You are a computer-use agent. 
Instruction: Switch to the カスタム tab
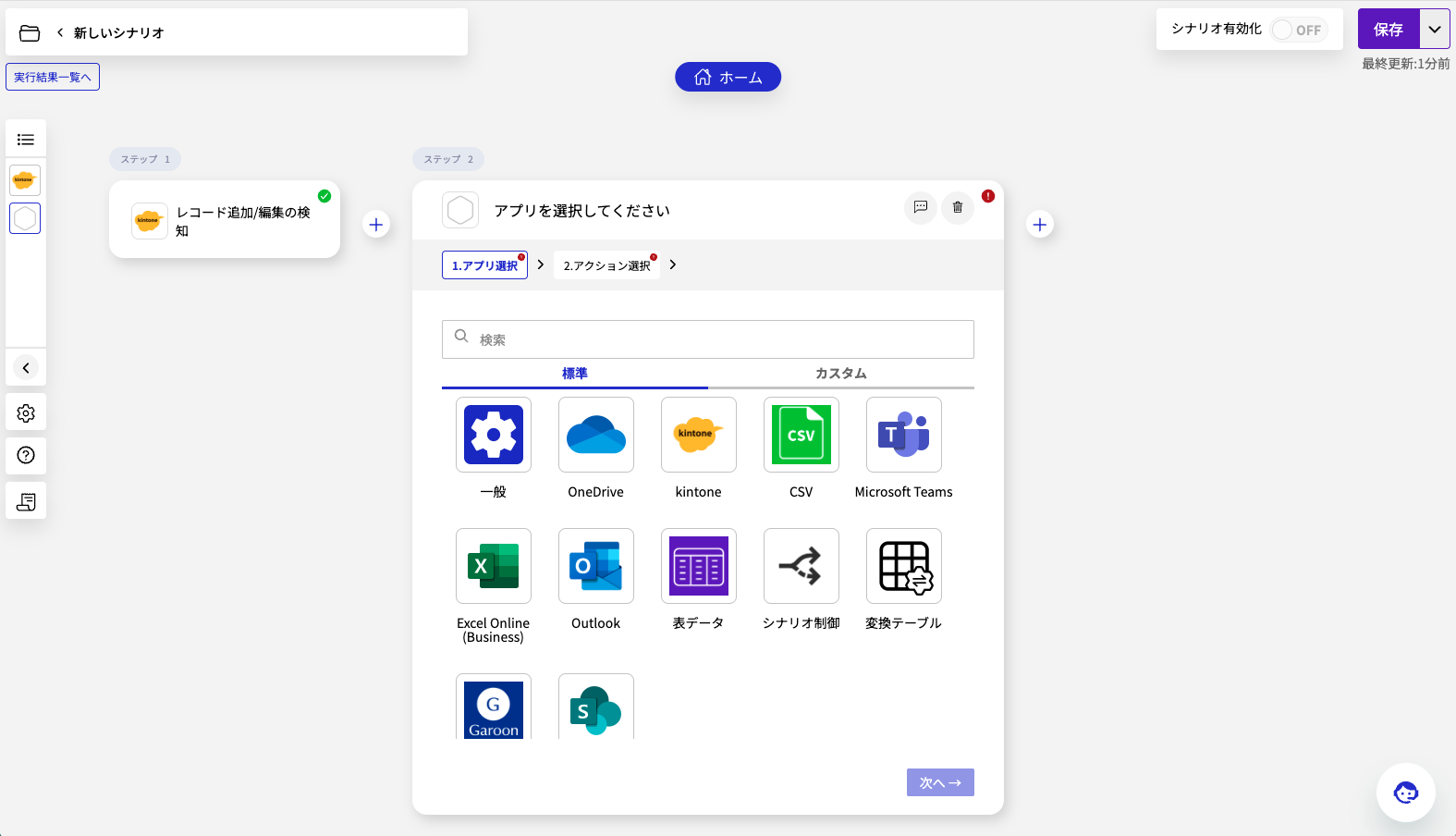(x=840, y=374)
